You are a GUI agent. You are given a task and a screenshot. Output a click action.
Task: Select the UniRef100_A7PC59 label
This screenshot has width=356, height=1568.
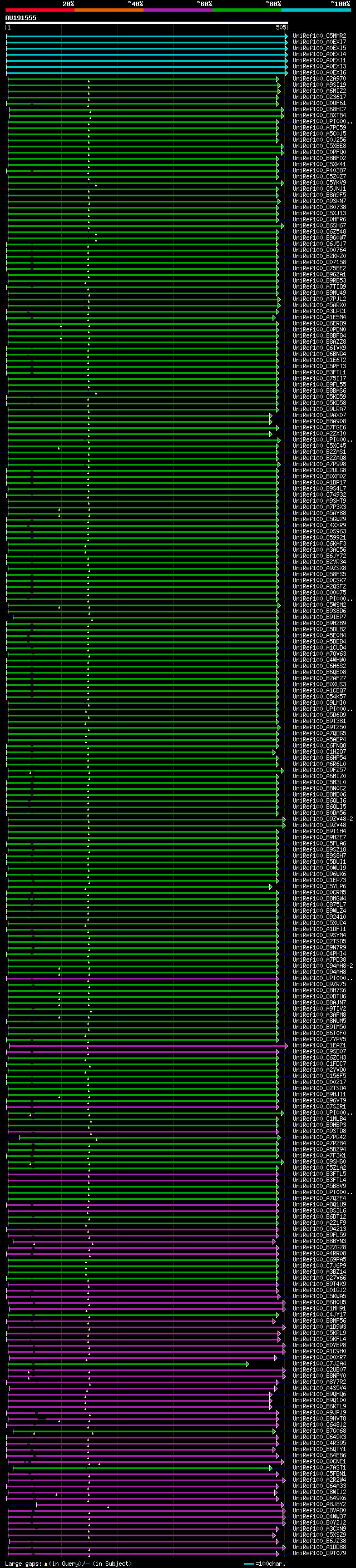click(x=319, y=128)
